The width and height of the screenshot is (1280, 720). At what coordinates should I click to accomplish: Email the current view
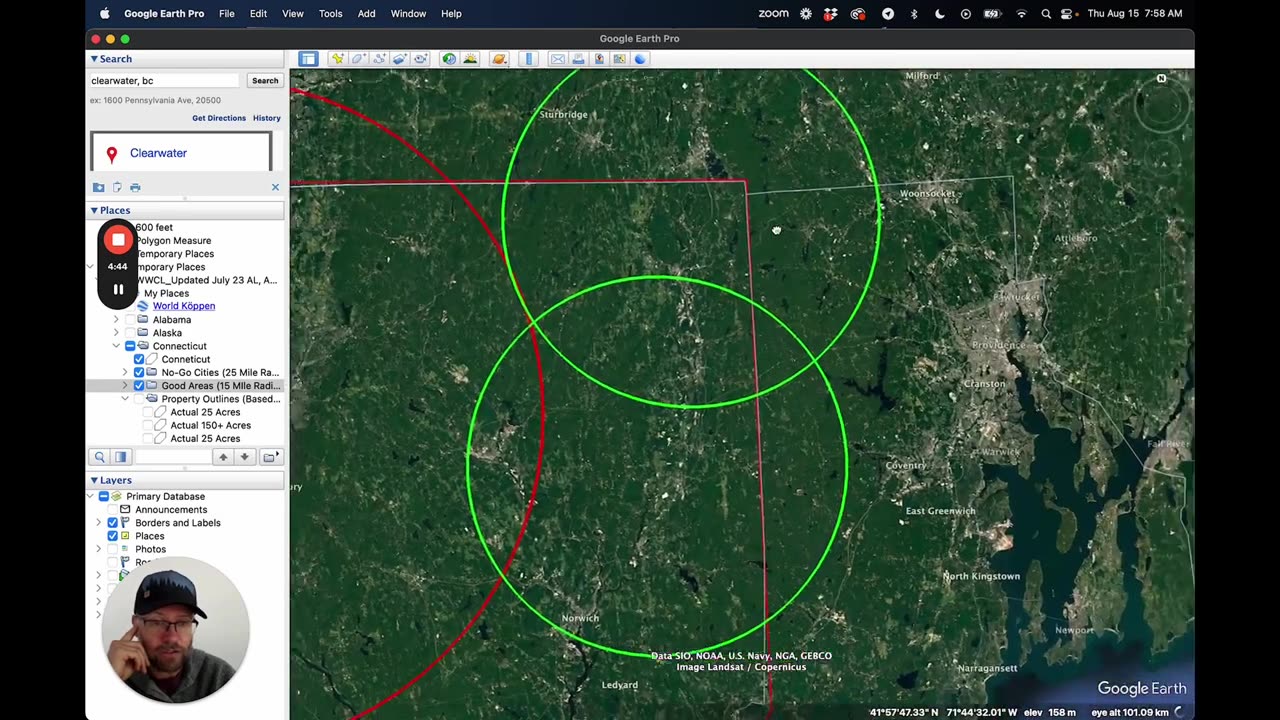click(558, 59)
